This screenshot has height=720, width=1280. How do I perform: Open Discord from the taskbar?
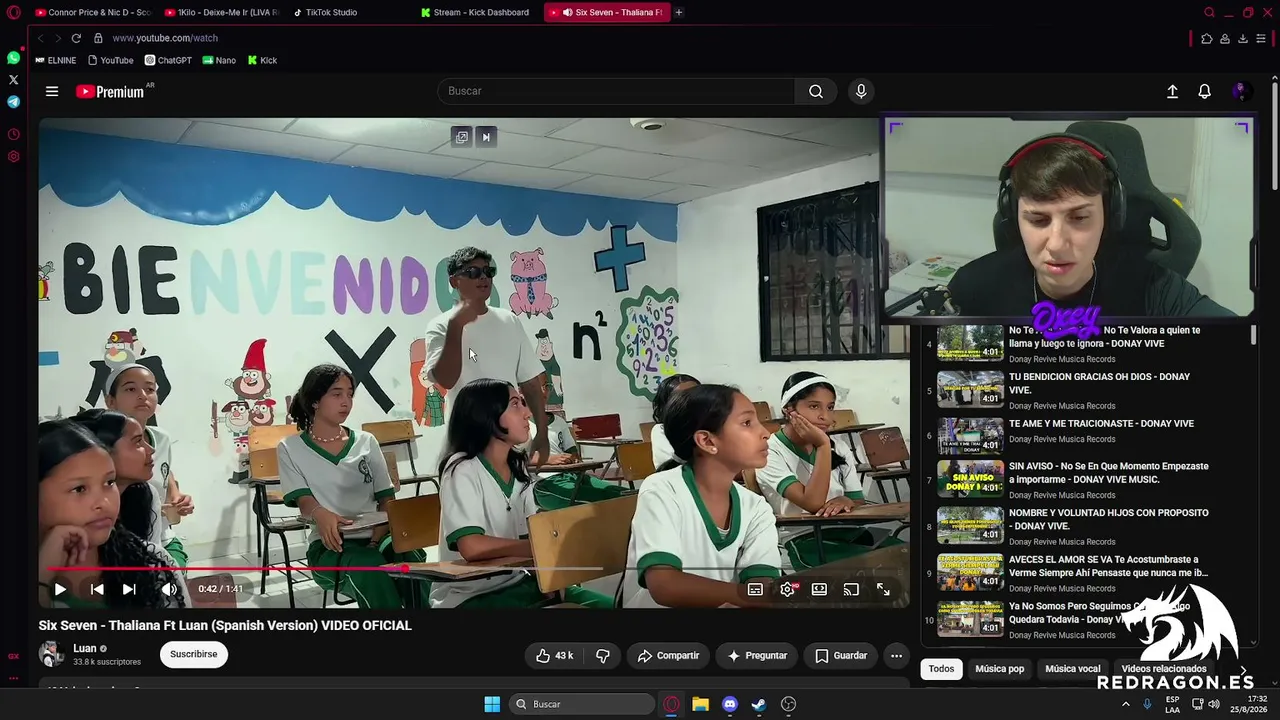tap(730, 704)
